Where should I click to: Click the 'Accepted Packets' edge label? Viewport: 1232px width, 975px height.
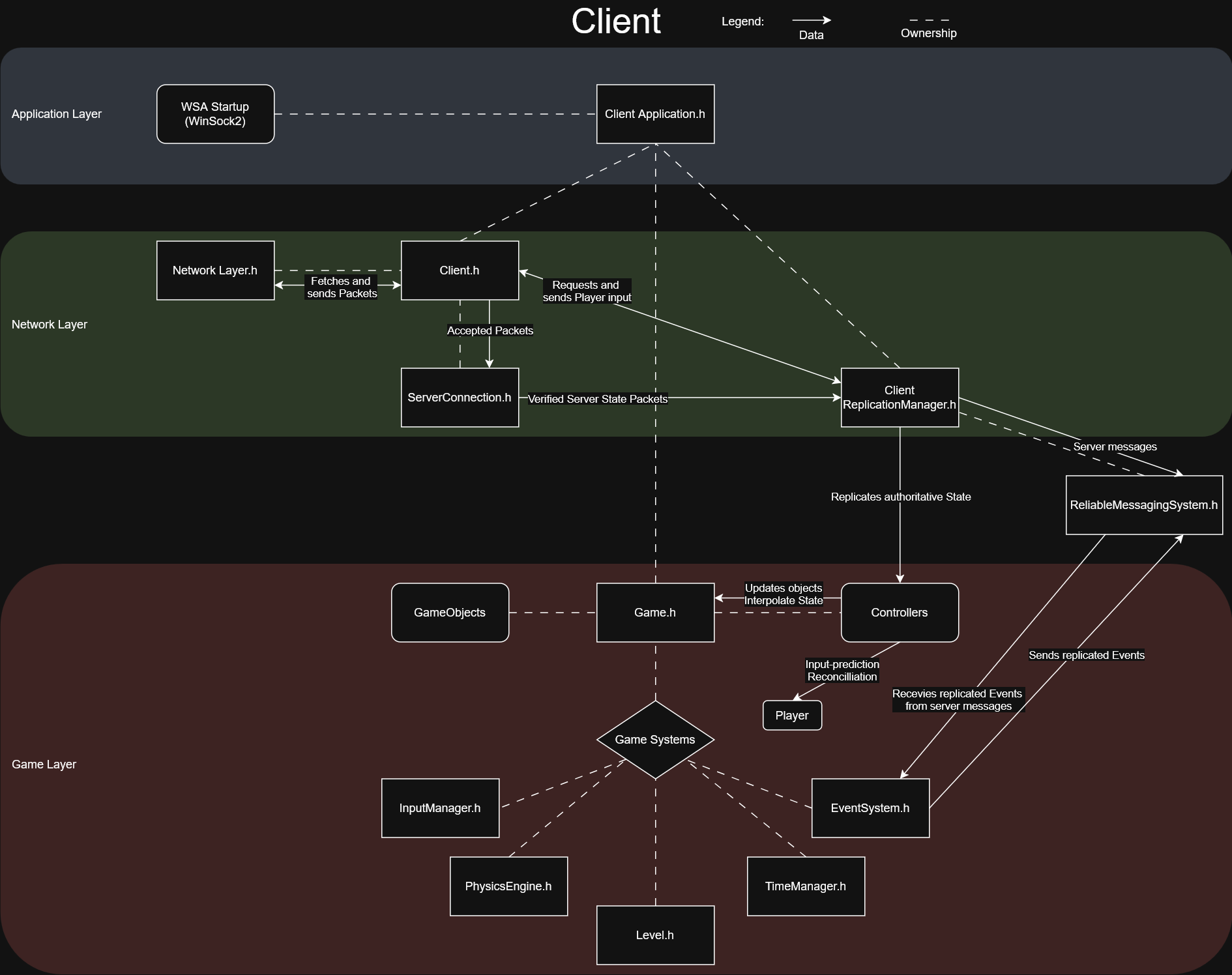pos(490,330)
